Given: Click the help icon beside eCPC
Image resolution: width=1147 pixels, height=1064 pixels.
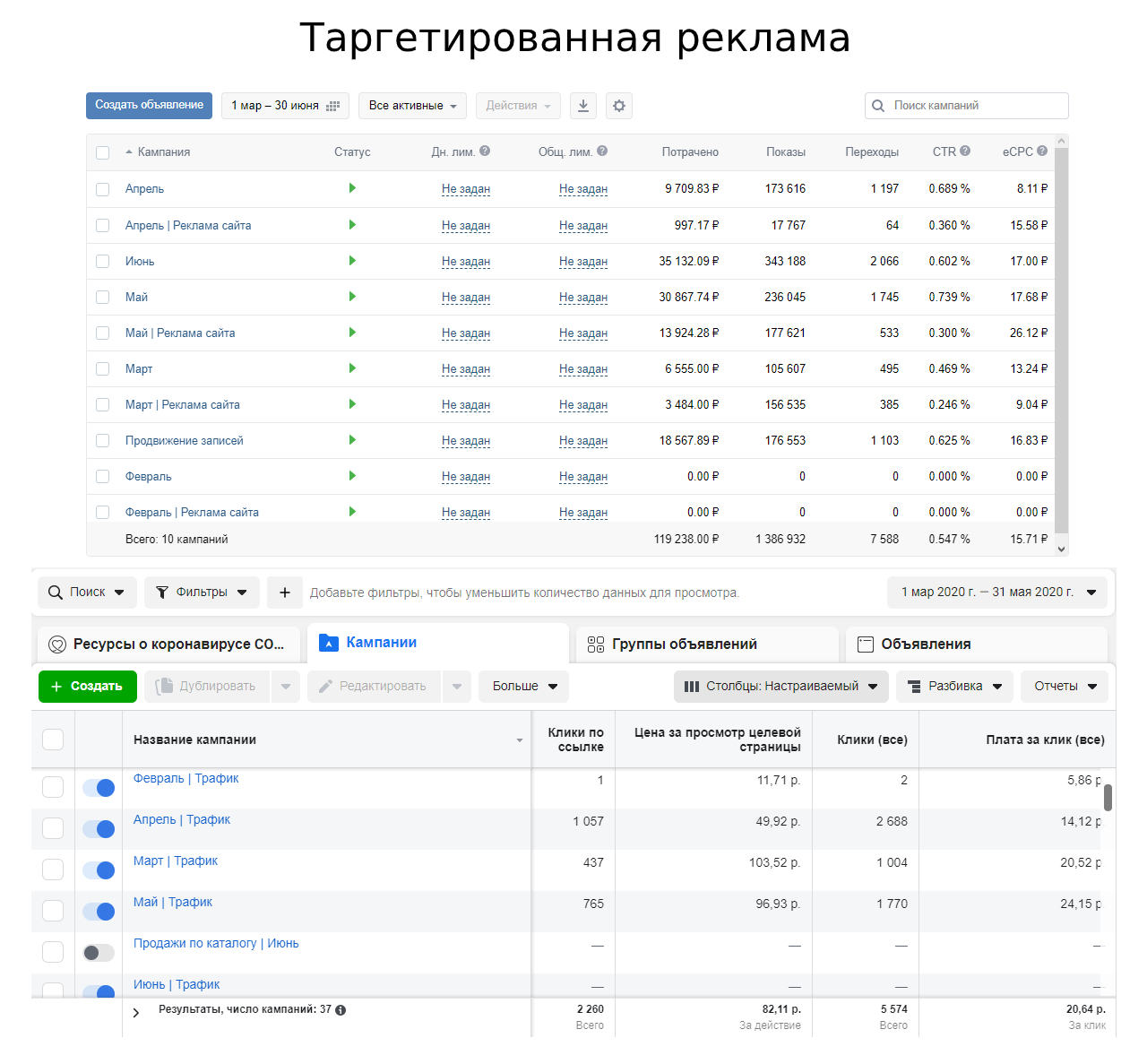Looking at the screenshot, I should pos(1042,151).
